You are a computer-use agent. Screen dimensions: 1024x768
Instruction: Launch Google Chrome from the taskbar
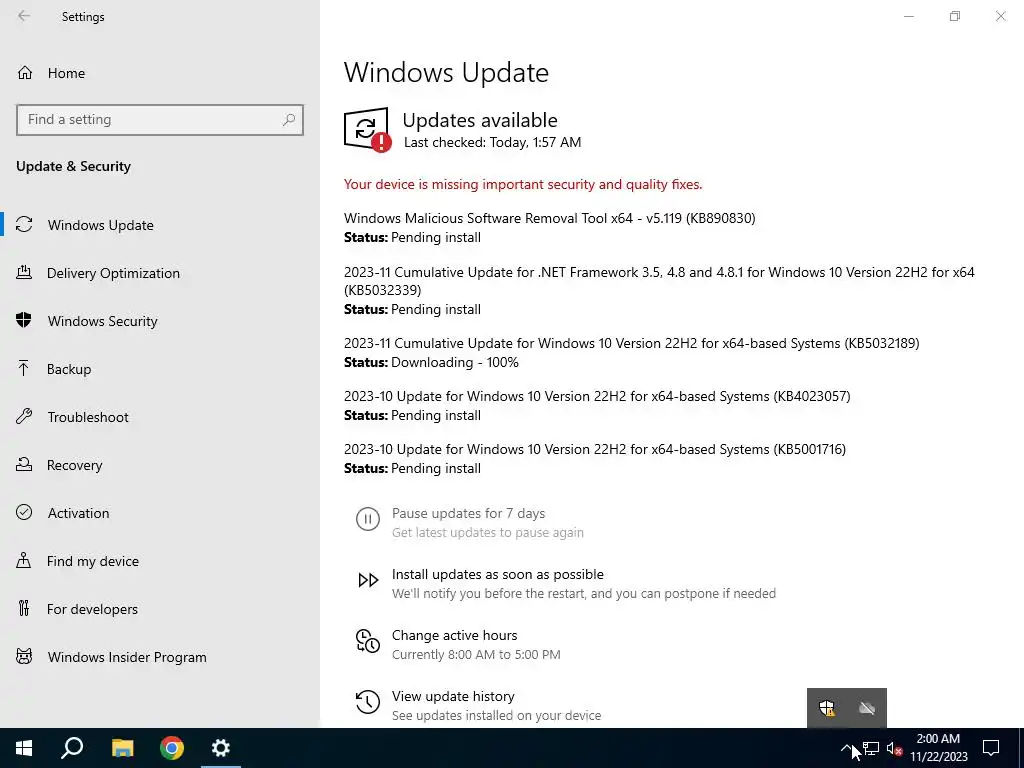(x=172, y=748)
